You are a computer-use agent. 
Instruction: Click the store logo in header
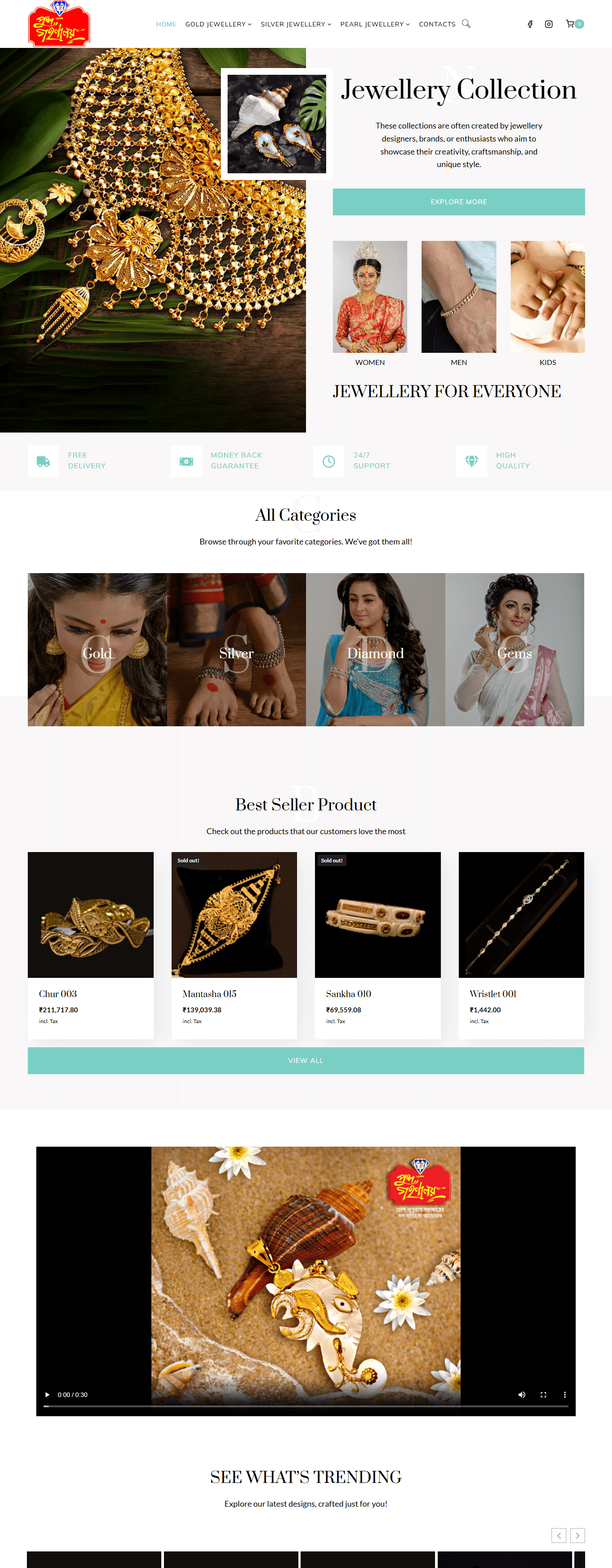(x=59, y=24)
